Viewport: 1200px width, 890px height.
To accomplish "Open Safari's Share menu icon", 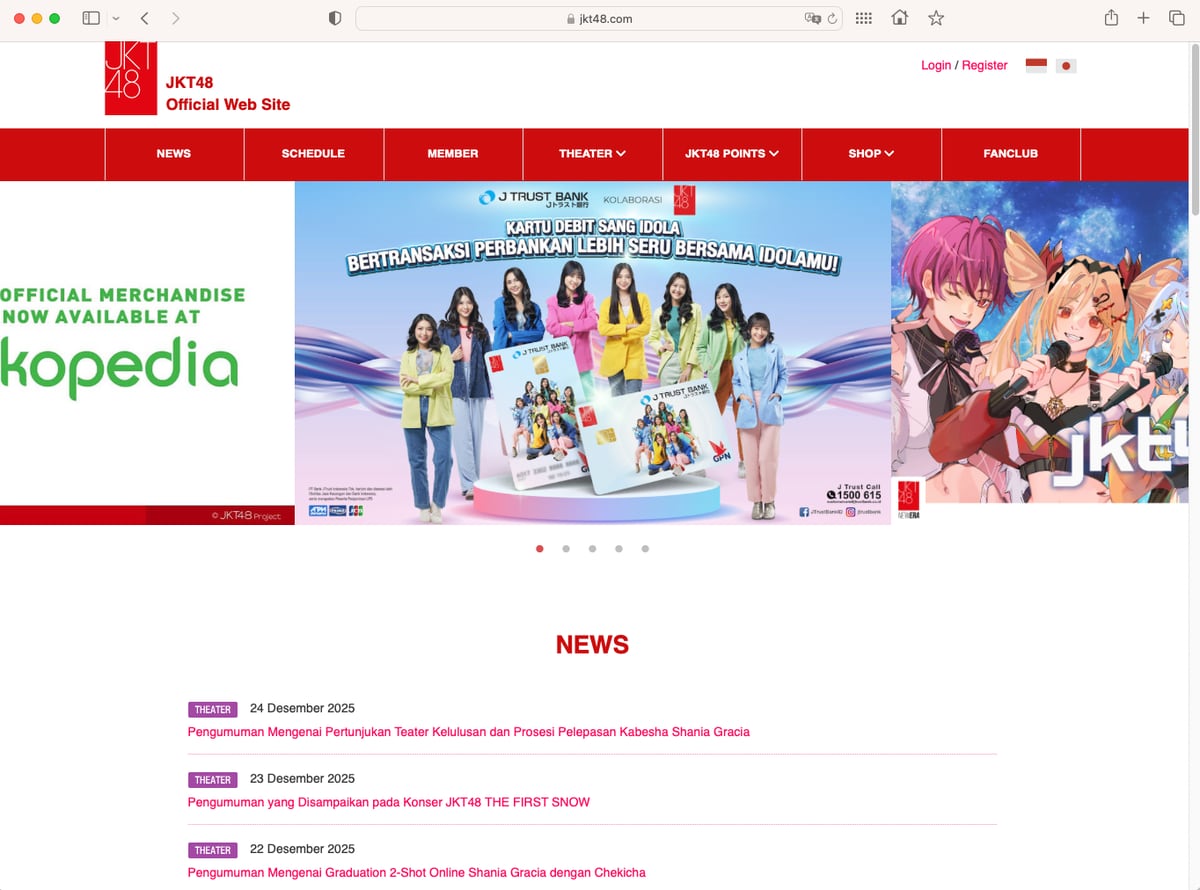I will coord(1111,17).
